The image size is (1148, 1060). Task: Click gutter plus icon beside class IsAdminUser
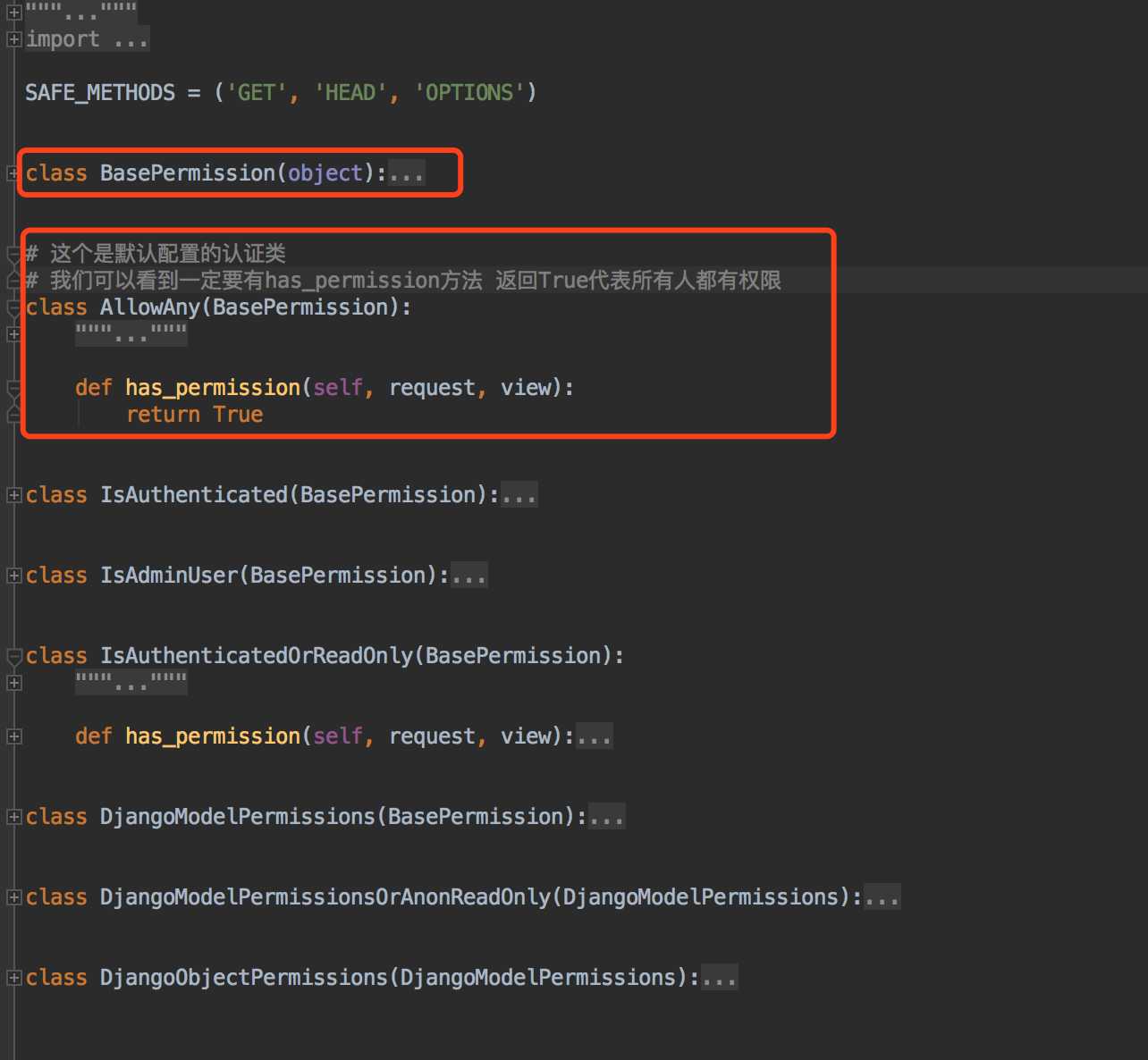13,576
